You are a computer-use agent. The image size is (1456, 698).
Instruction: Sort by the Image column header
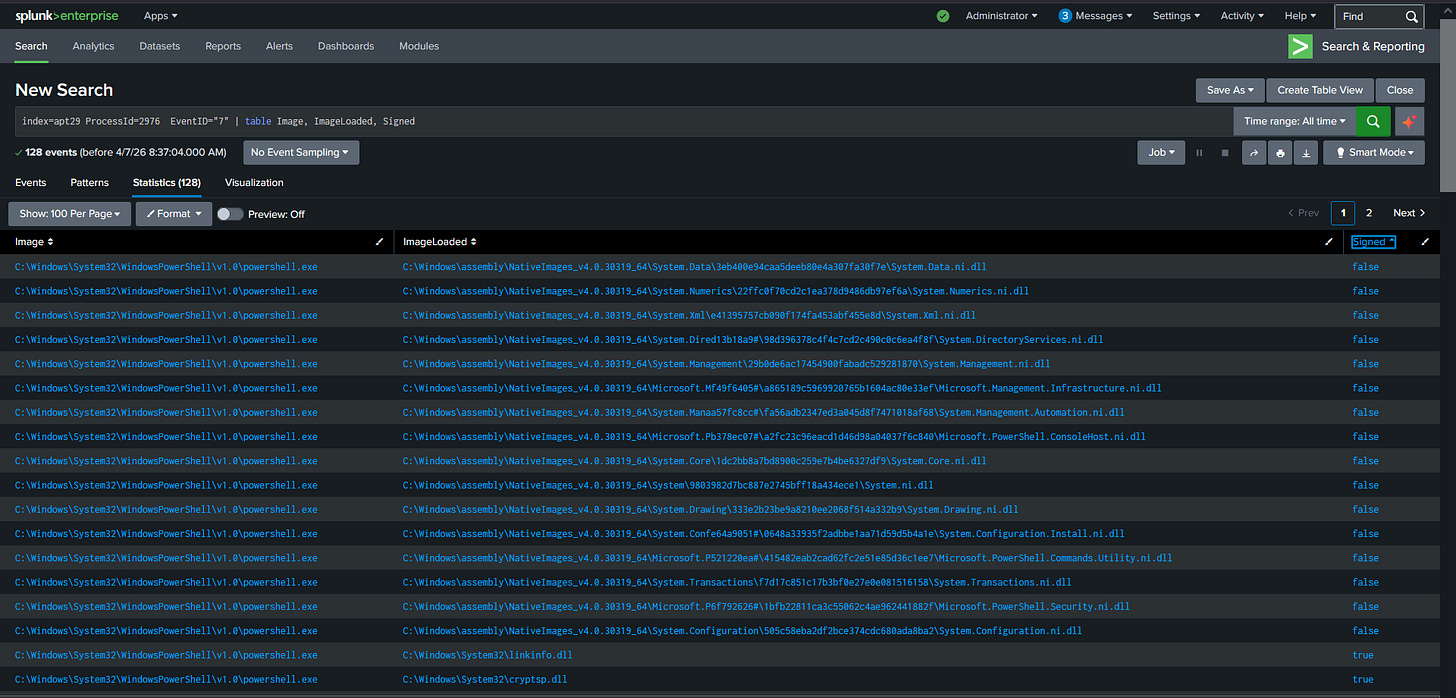tap(34, 242)
